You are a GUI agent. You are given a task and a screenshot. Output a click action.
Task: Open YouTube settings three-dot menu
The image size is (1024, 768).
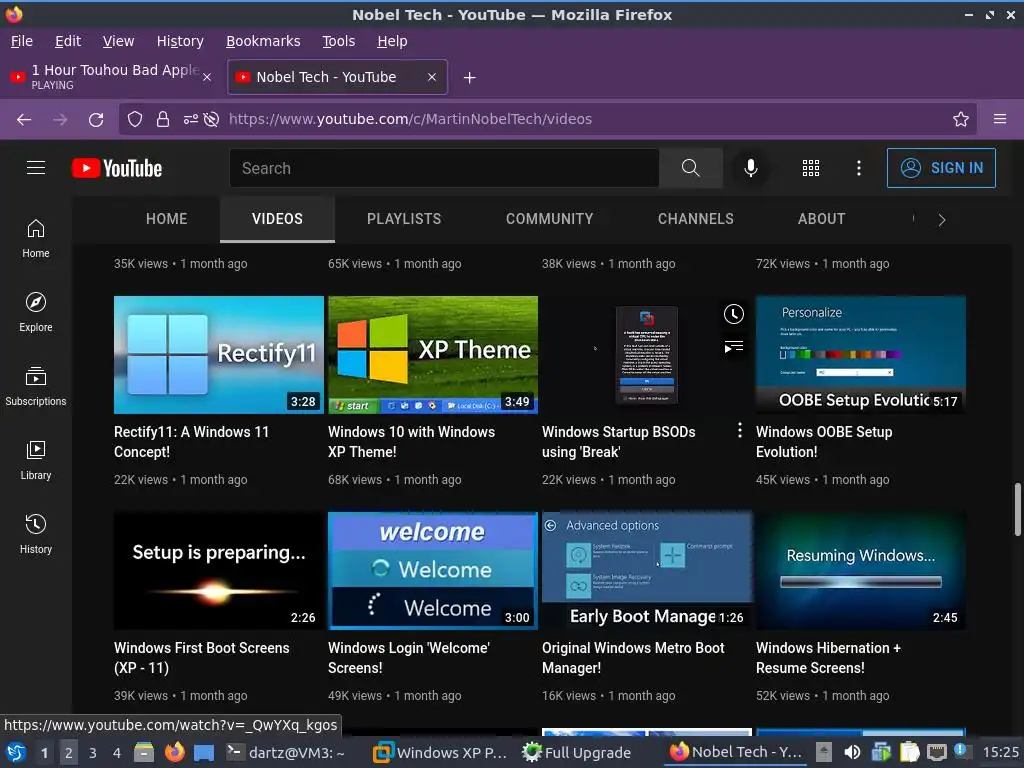pyautogui.click(x=859, y=168)
